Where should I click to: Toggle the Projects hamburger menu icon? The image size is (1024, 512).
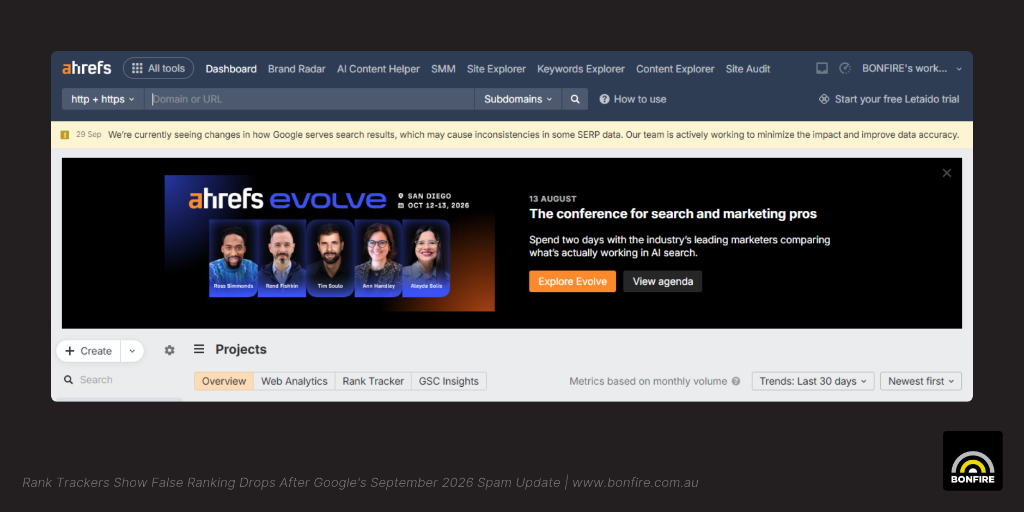tap(199, 349)
